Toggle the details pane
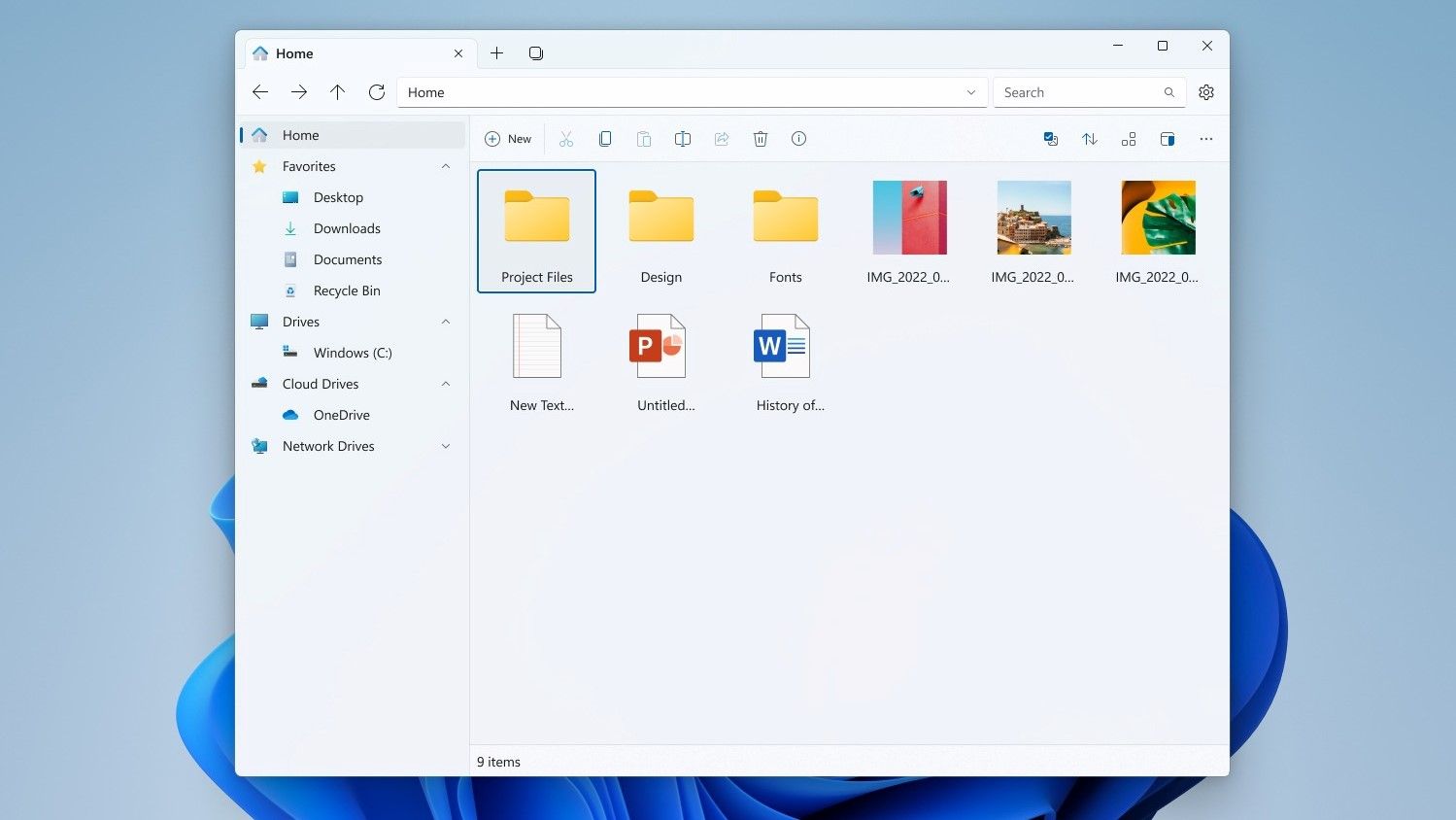Viewport: 1456px width, 820px height. coord(1168,138)
